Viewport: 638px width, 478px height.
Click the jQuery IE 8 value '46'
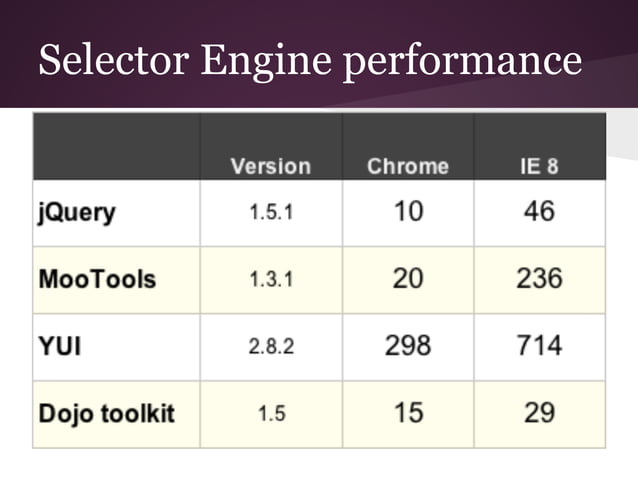538,212
